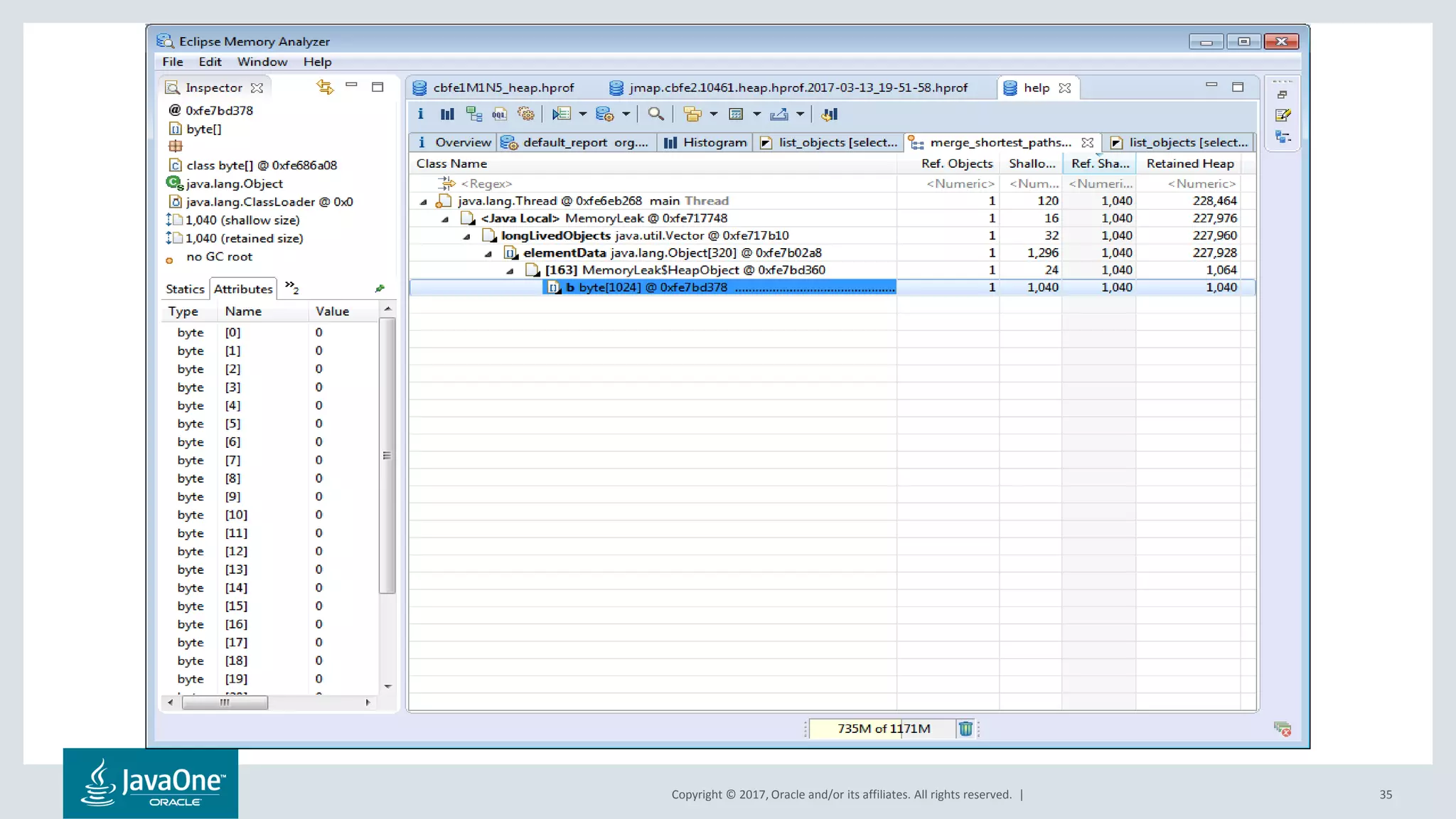The image size is (1456, 819).
Task: Open the dominator tree toolbar icon
Action: pos(473,114)
